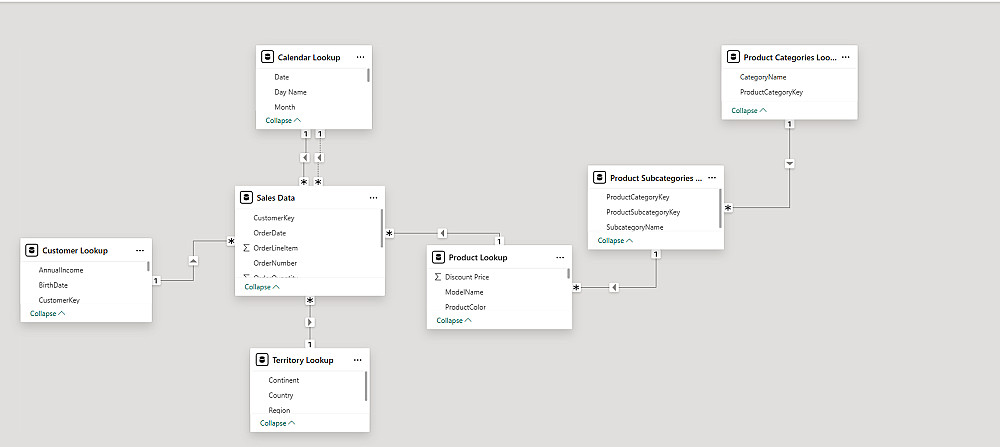The width and height of the screenshot is (1000, 447).
Task: Click the Product Subcategories table icon
Action: [x=600, y=178]
